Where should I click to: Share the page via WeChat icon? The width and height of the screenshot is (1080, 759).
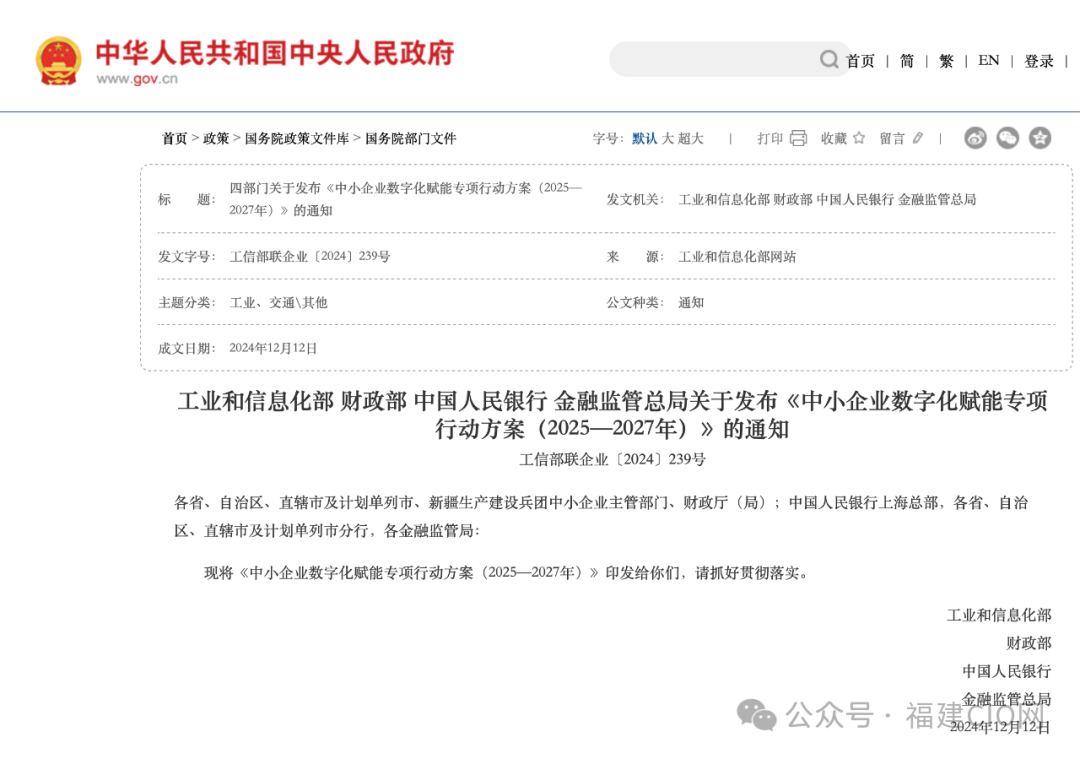pos(1007,138)
